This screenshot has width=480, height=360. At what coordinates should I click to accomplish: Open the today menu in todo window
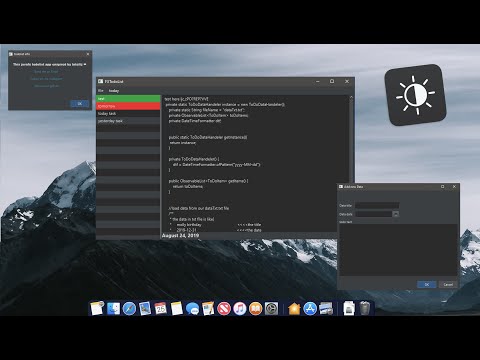pos(114,91)
